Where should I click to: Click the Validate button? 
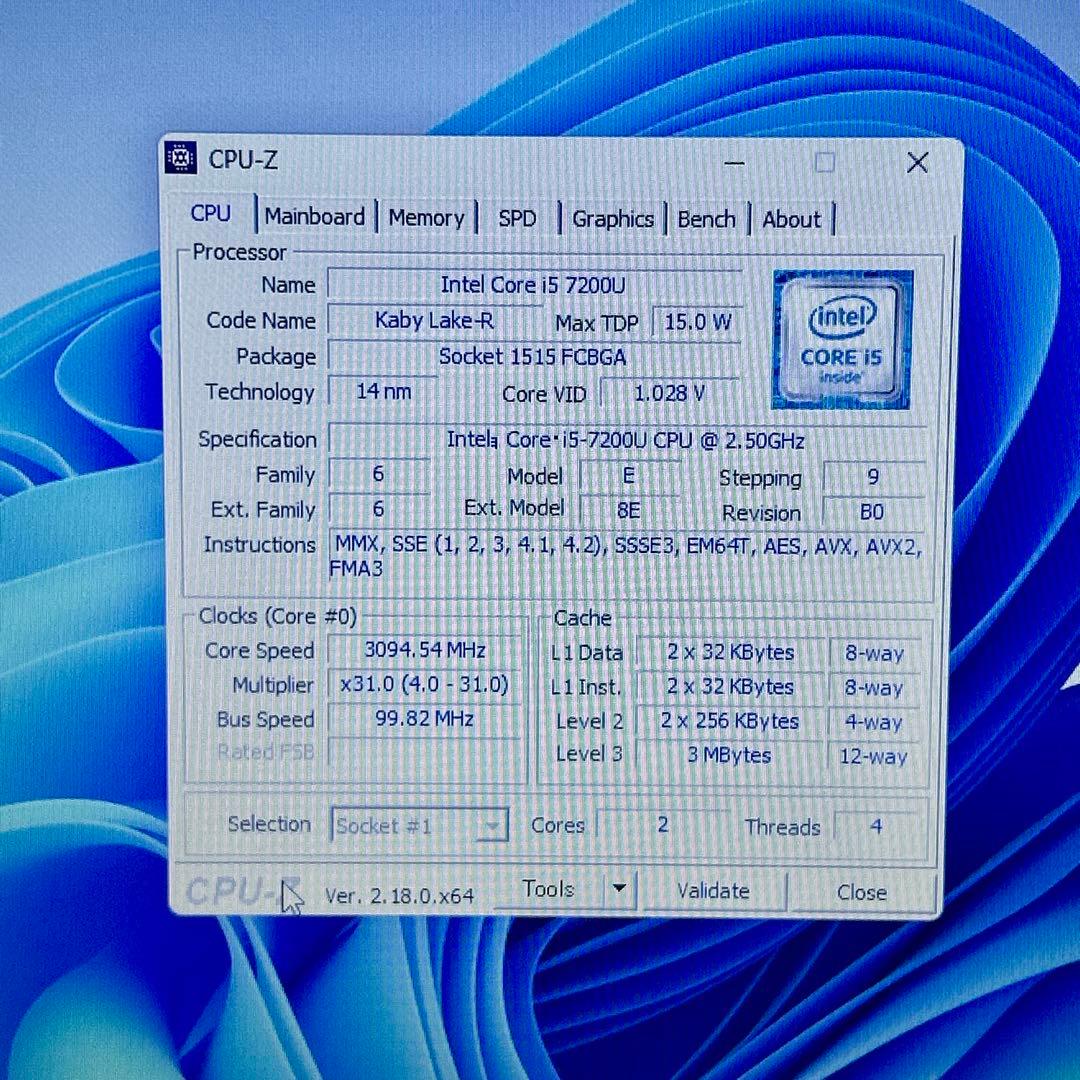(713, 891)
